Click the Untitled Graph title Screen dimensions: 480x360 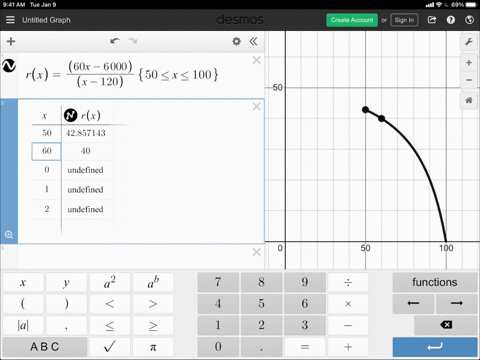46,20
